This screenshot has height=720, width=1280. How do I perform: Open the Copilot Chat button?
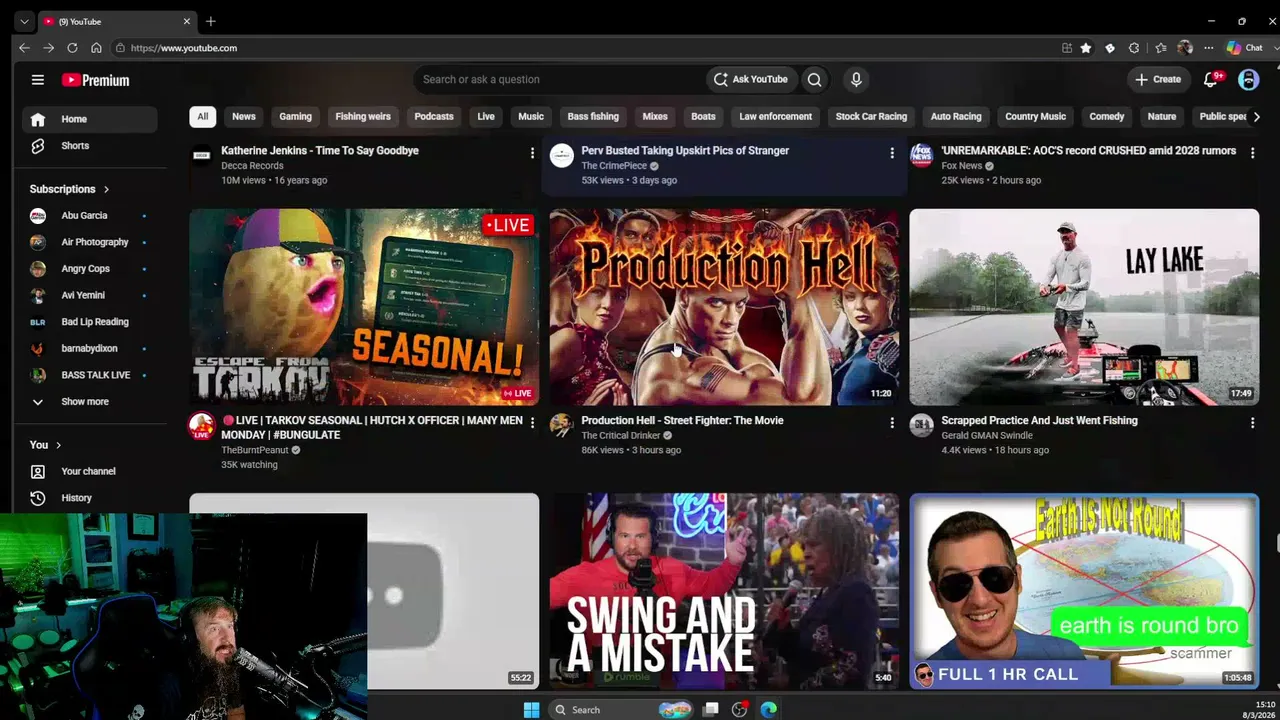click(x=1245, y=48)
